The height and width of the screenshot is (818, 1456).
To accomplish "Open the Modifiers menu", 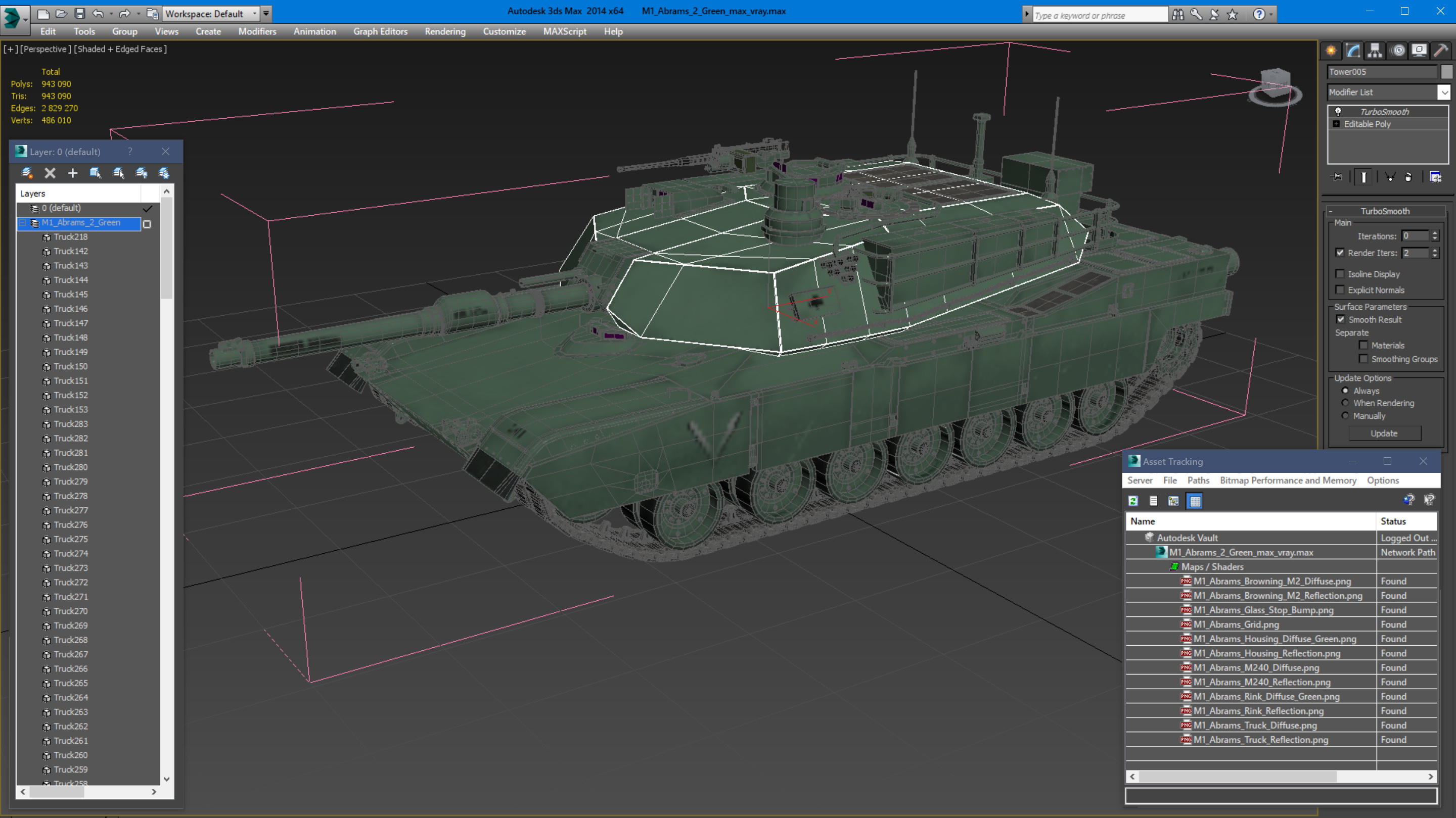I will pyautogui.click(x=257, y=32).
